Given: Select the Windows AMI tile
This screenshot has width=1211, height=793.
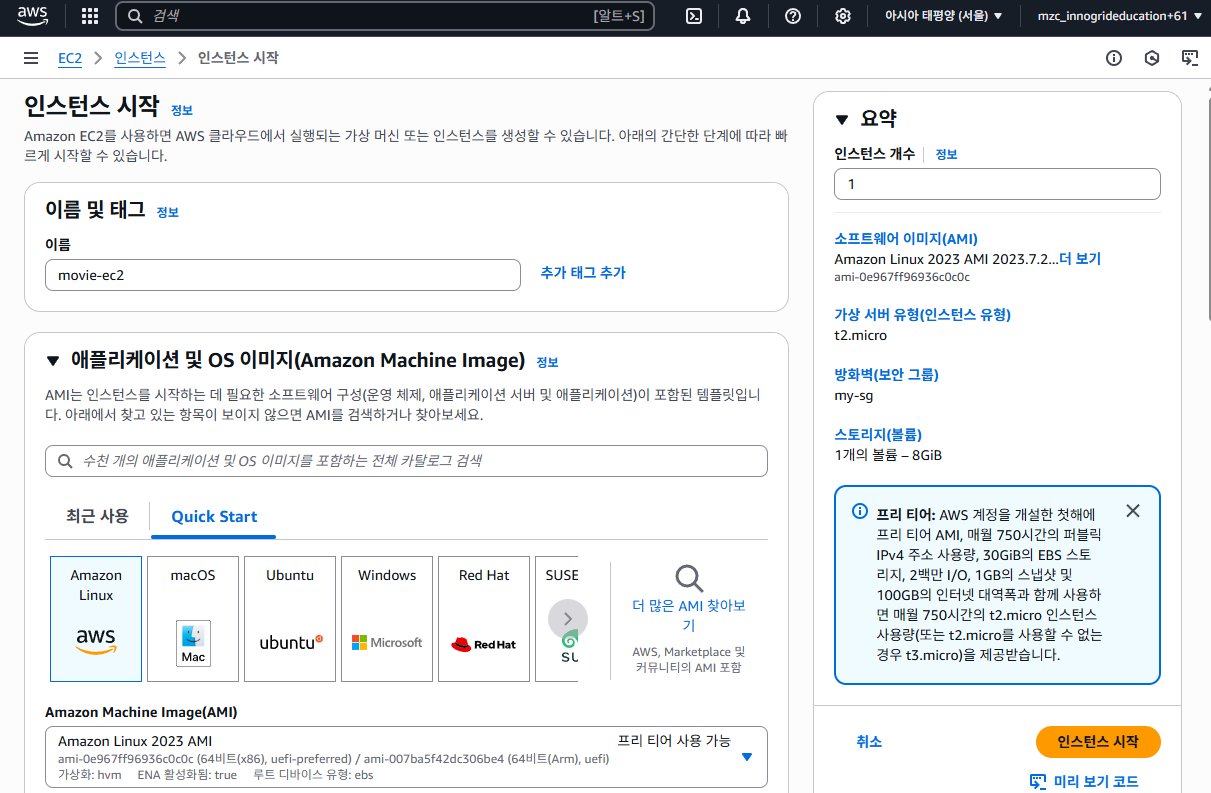Looking at the screenshot, I should click(x=387, y=619).
